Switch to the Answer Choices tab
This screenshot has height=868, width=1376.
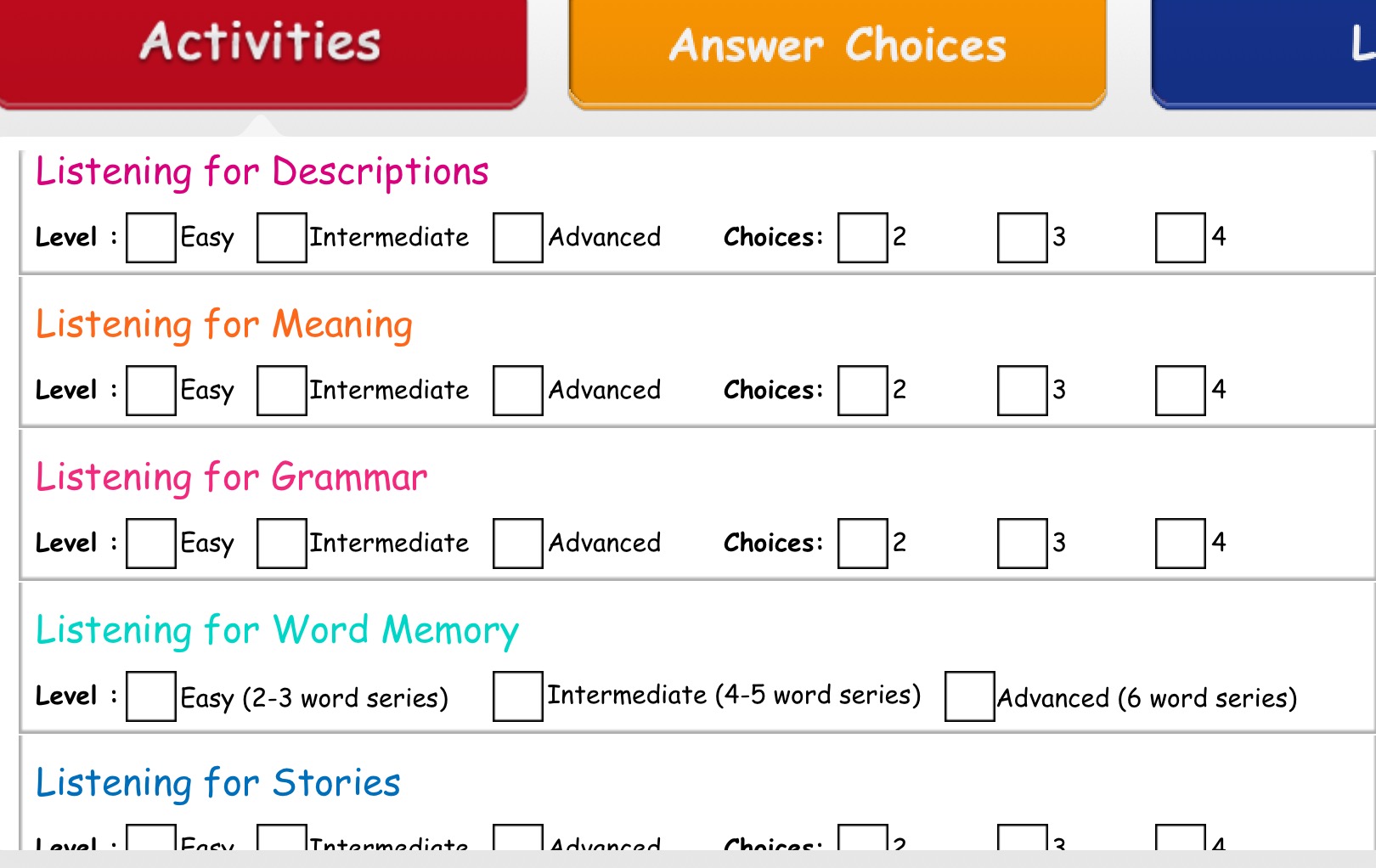(837, 47)
